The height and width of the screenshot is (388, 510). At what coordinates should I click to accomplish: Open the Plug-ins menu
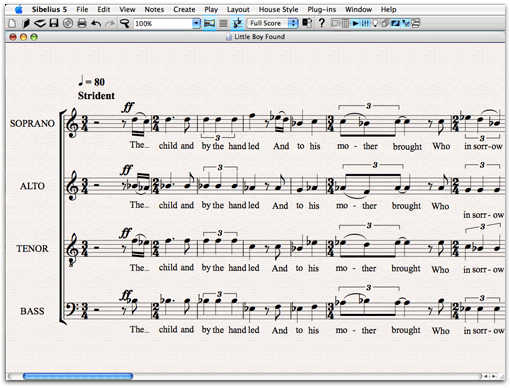pyautogui.click(x=322, y=9)
